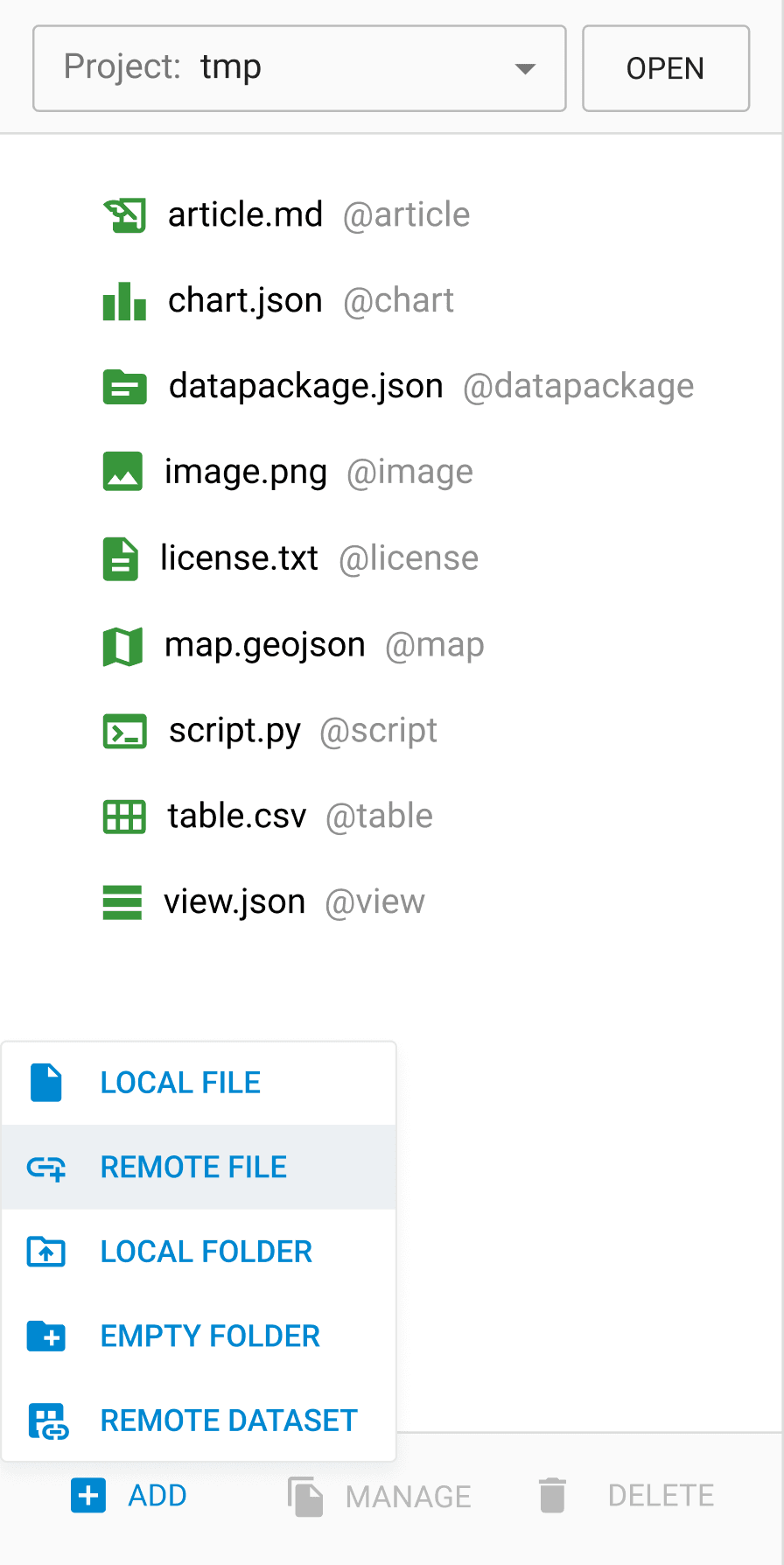Open the table.csv file entry
784x1565 pixels.
pyautogui.click(x=269, y=817)
